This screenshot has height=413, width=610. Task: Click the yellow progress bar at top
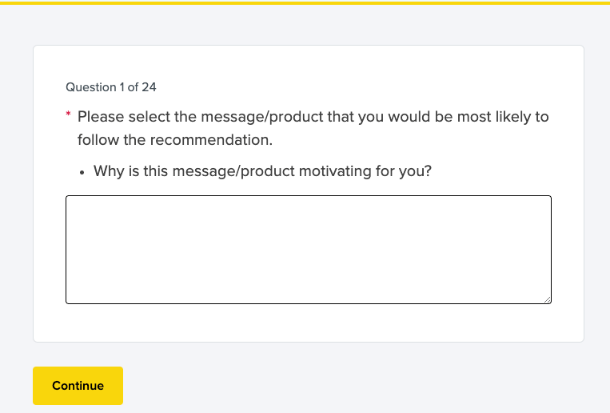coord(305,2)
